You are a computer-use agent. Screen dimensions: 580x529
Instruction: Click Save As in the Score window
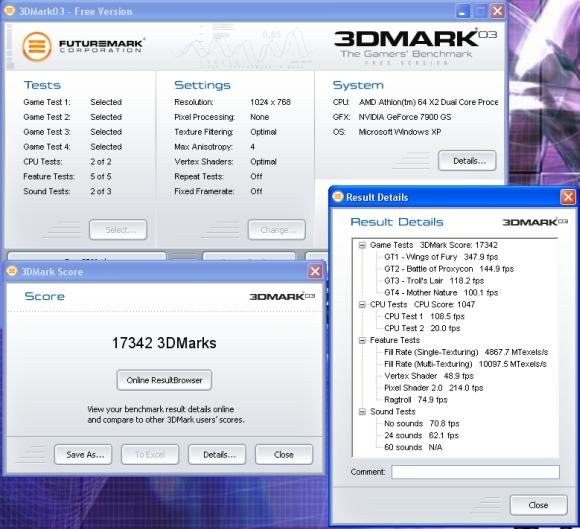pos(83,454)
